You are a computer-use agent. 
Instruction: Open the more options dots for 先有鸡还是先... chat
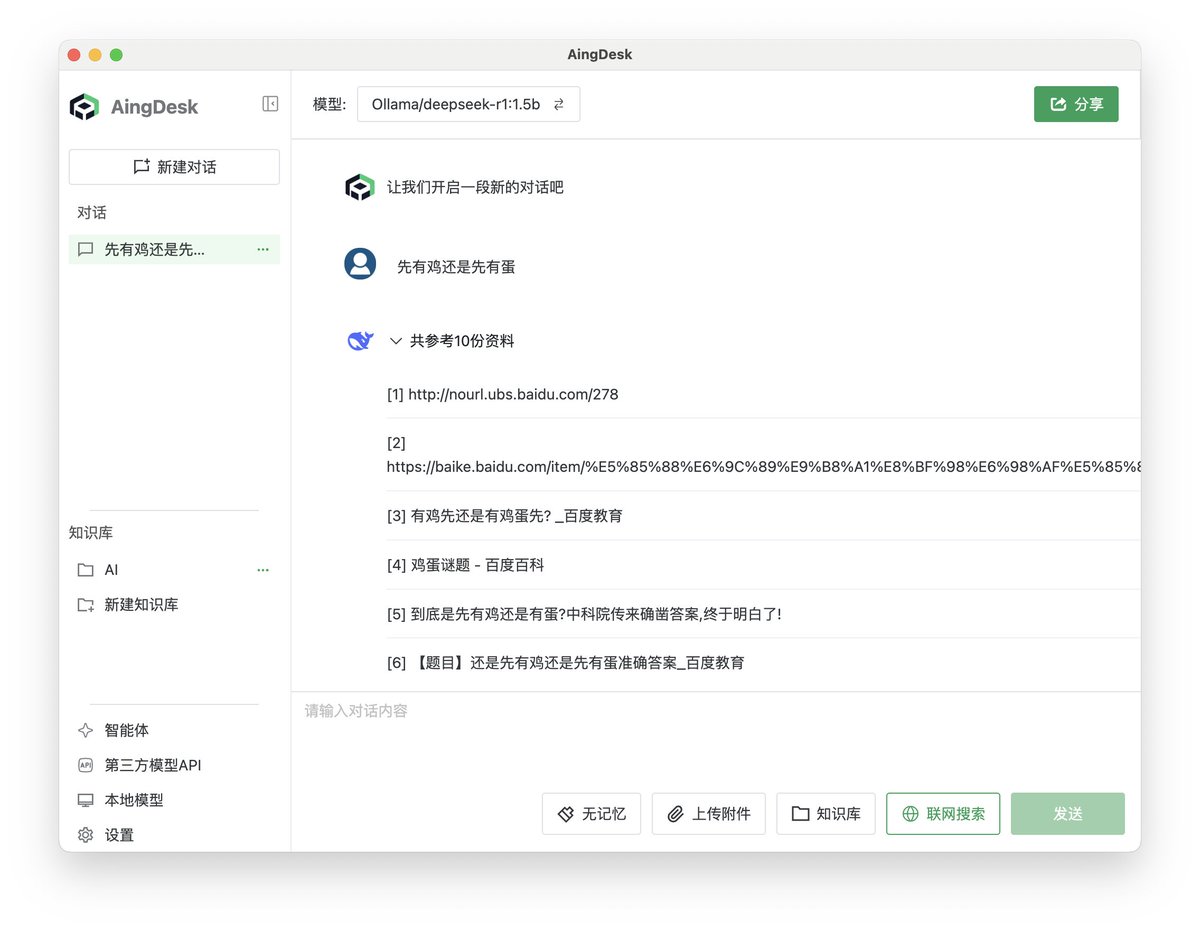[263, 250]
